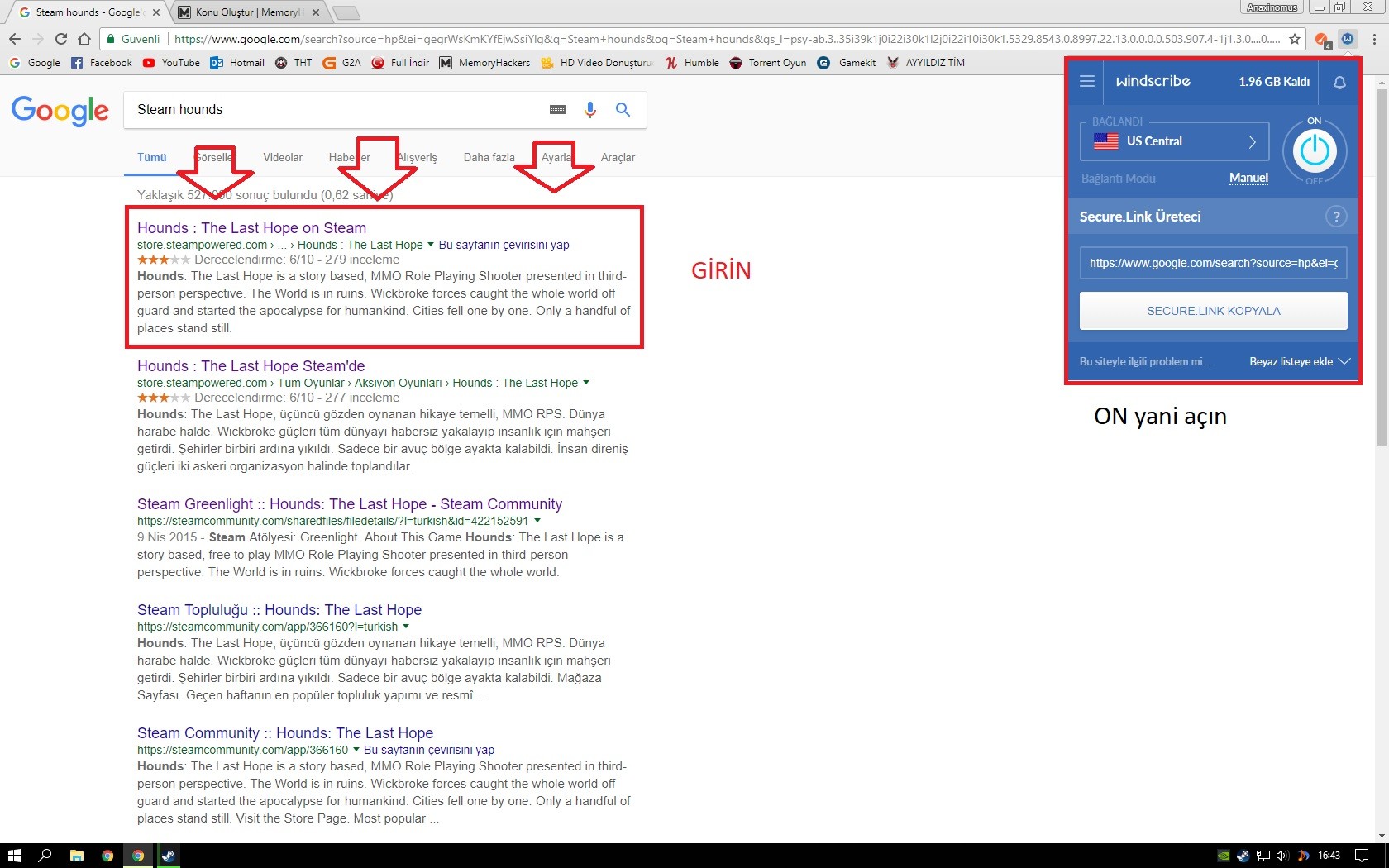This screenshot has width=1389, height=868.
Task: Open the Facebook bookmark
Action: coord(102,63)
